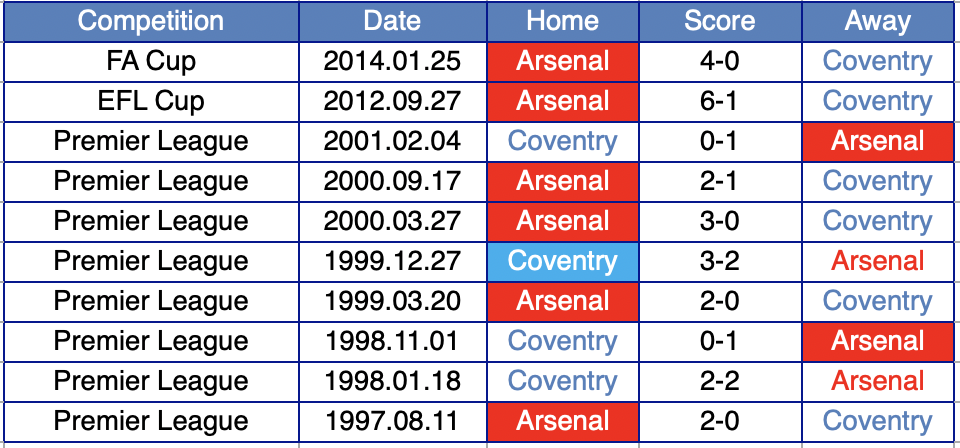The image size is (960, 448).
Task: Click the Home column header
Action: (x=563, y=21)
